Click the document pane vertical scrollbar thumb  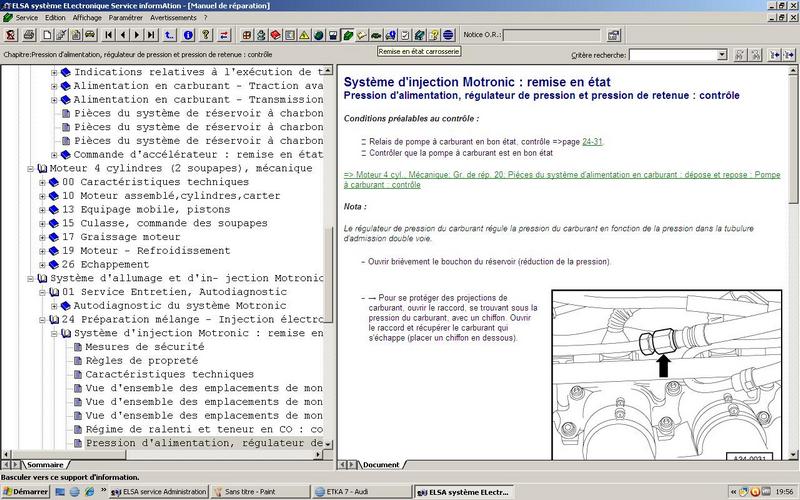coord(792,138)
